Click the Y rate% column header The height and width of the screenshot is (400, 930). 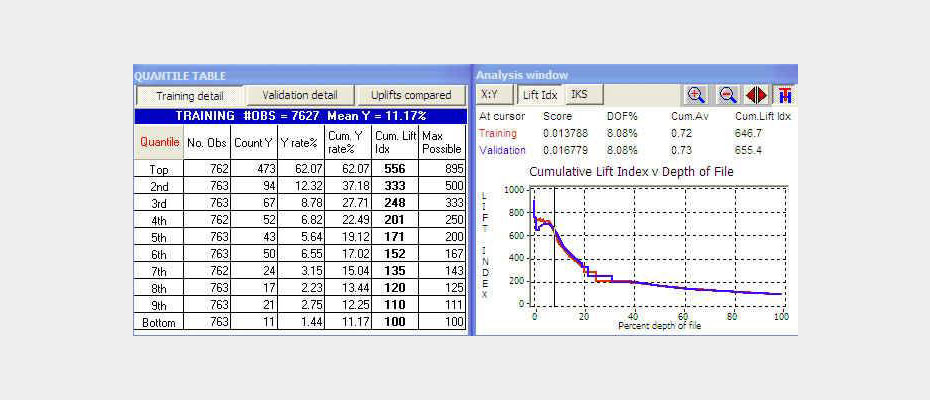301,142
